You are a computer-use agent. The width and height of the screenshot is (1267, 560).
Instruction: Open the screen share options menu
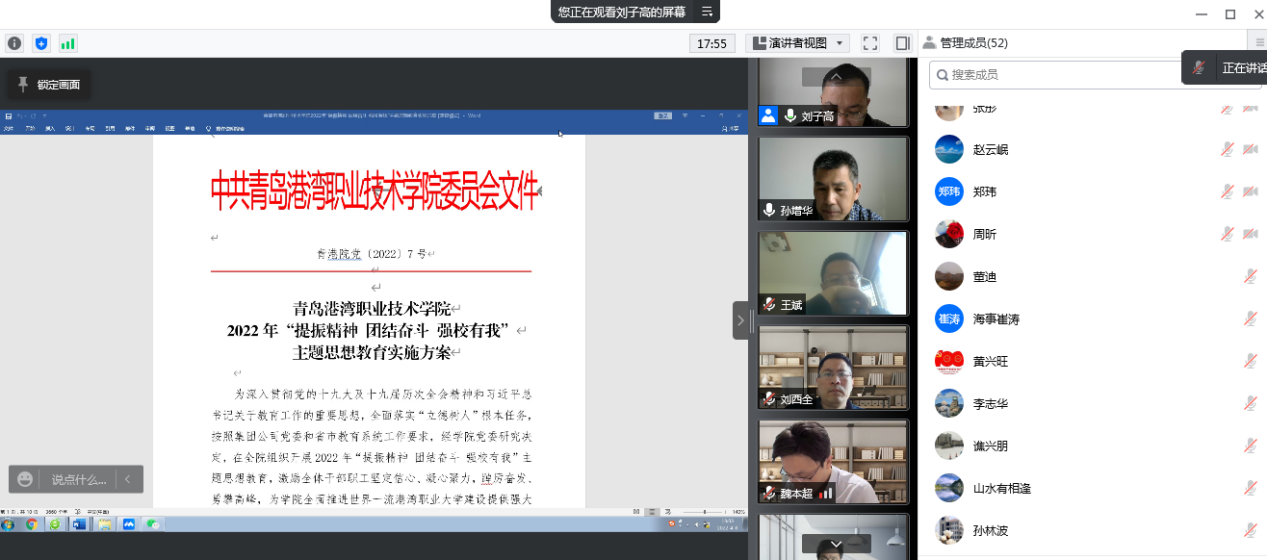coord(708,12)
